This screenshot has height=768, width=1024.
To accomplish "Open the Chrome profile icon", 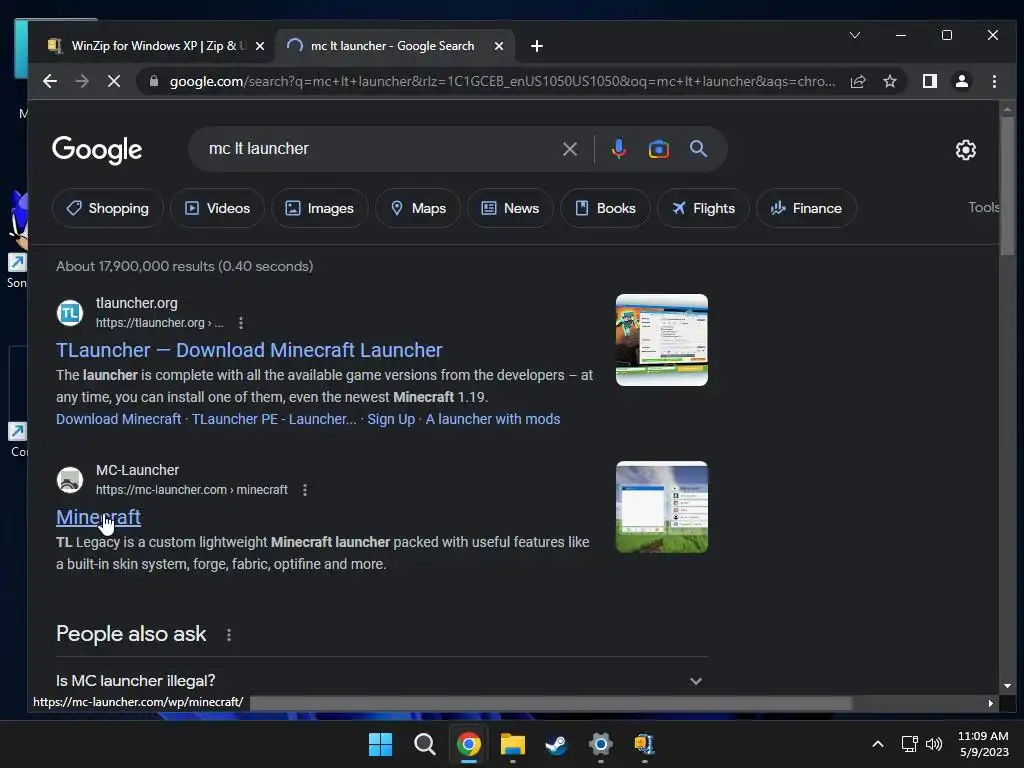I will (961, 81).
